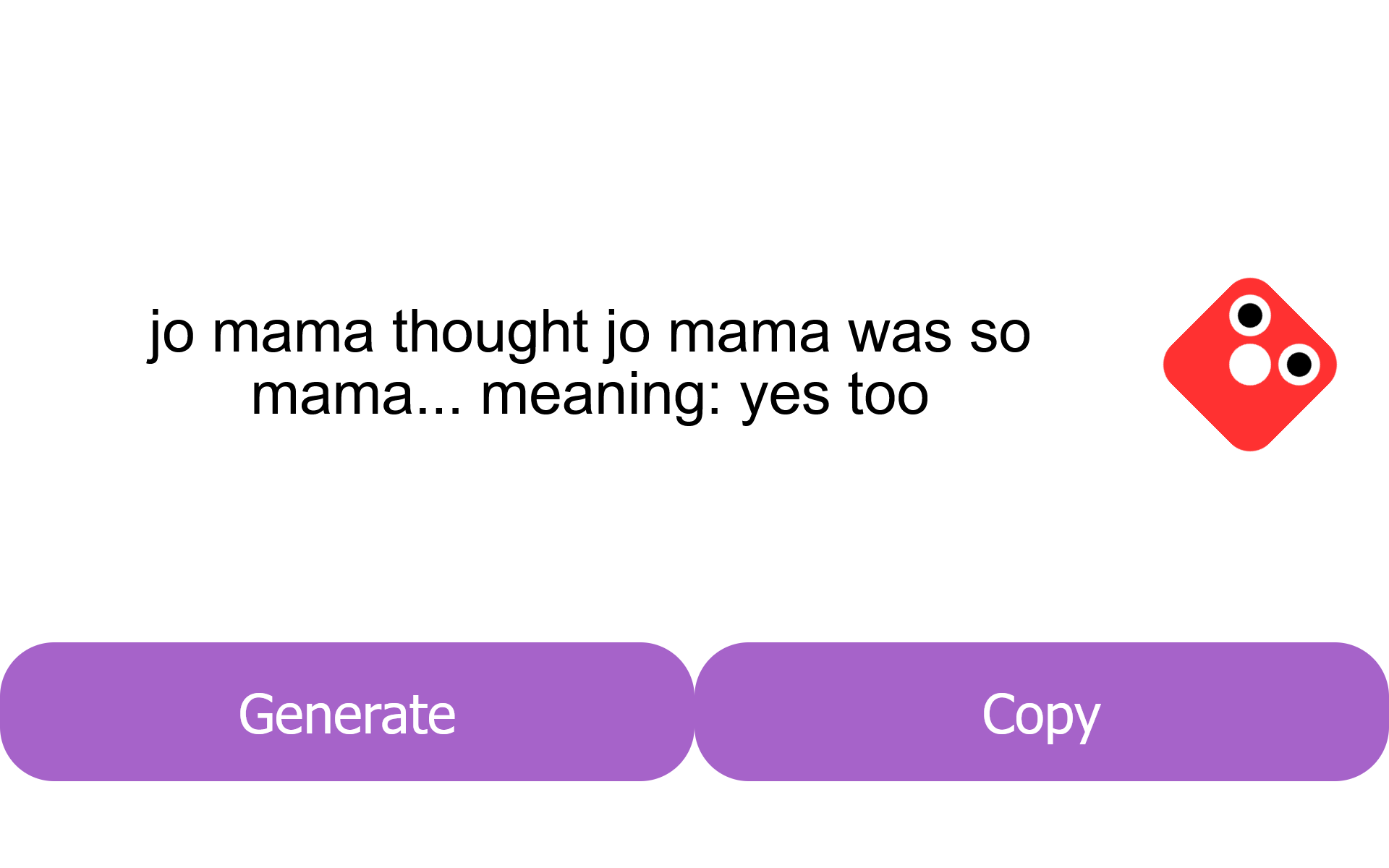
Task: Click the right googly eye on the dice
Action: 1299,365
